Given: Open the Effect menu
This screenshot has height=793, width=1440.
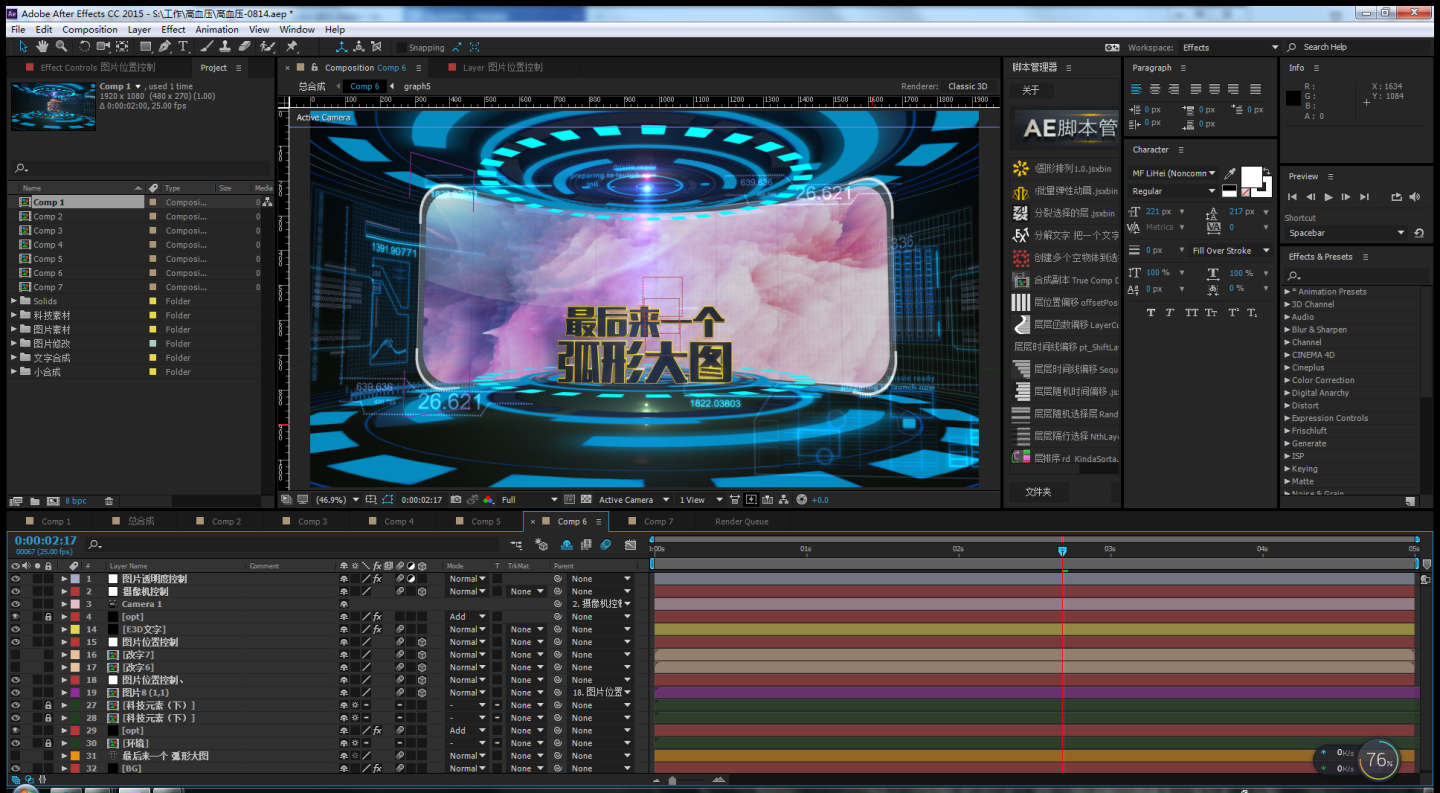Looking at the screenshot, I should (173, 30).
